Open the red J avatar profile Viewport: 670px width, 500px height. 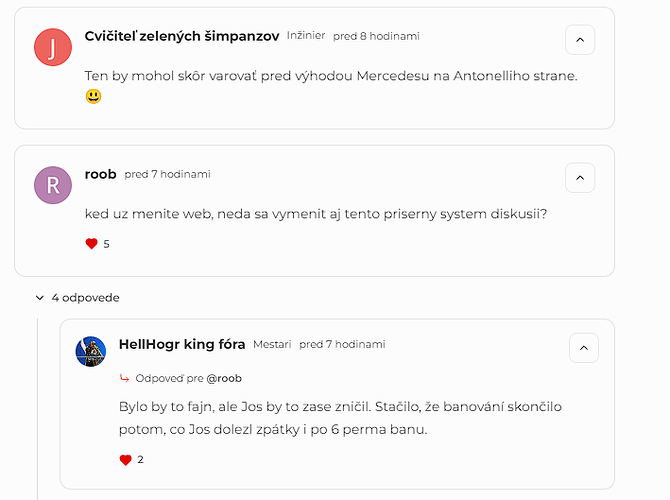click(x=53, y=47)
